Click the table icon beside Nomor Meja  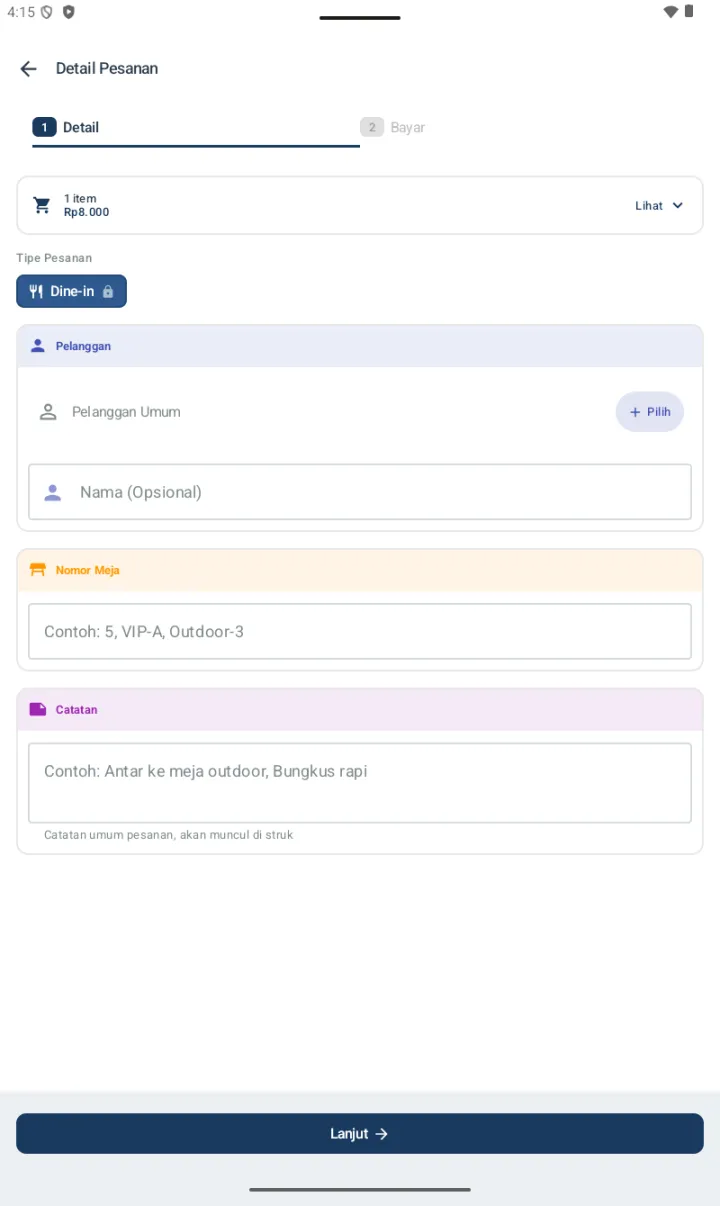click(x=38, y=570)
